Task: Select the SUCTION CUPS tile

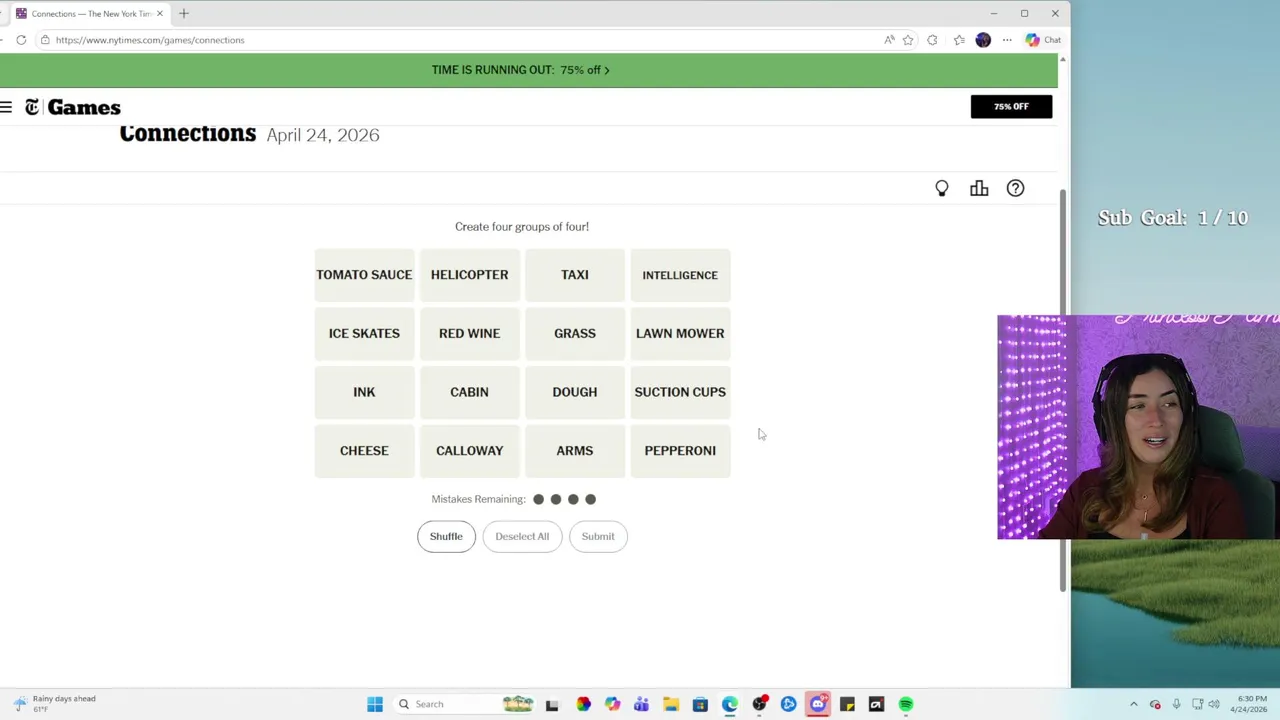Action: tap(680, 392)
